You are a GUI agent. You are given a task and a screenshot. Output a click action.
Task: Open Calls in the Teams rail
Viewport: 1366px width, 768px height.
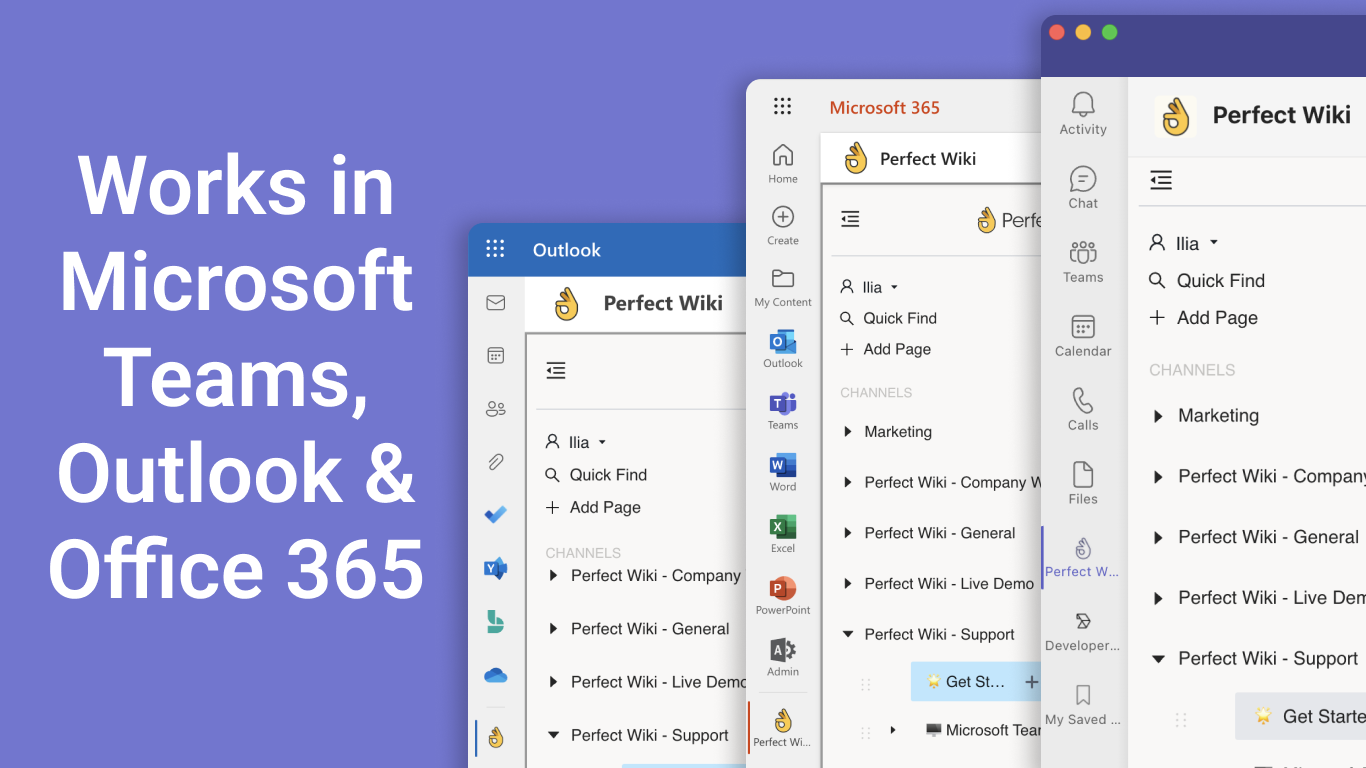(x=1083, y=410)
